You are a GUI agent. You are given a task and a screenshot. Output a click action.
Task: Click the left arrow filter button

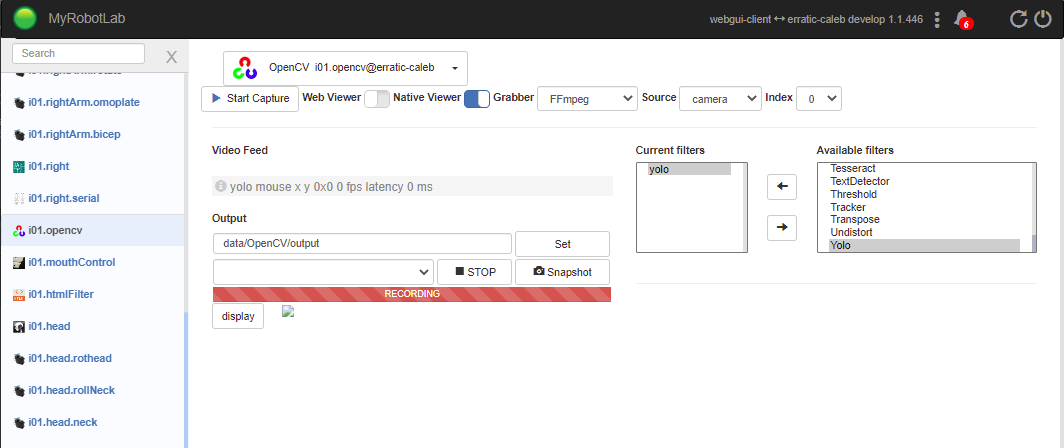click(781, 187)
